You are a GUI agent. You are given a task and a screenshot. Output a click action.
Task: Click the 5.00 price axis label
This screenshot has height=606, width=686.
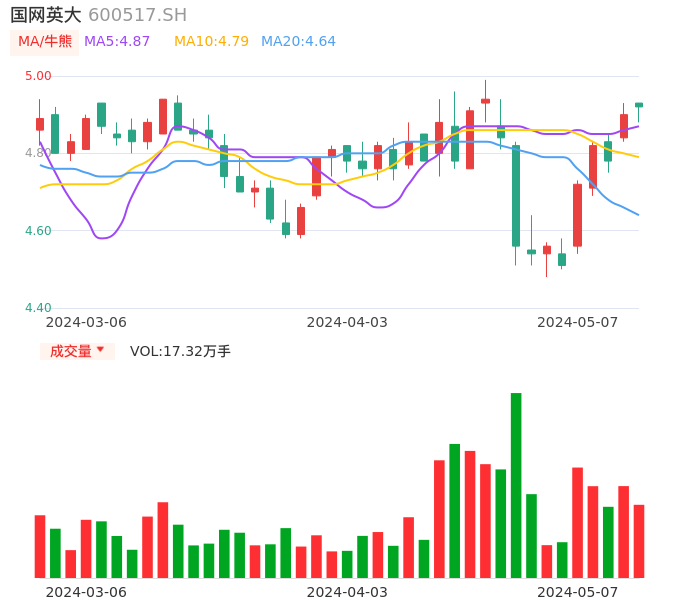[38, 76]
